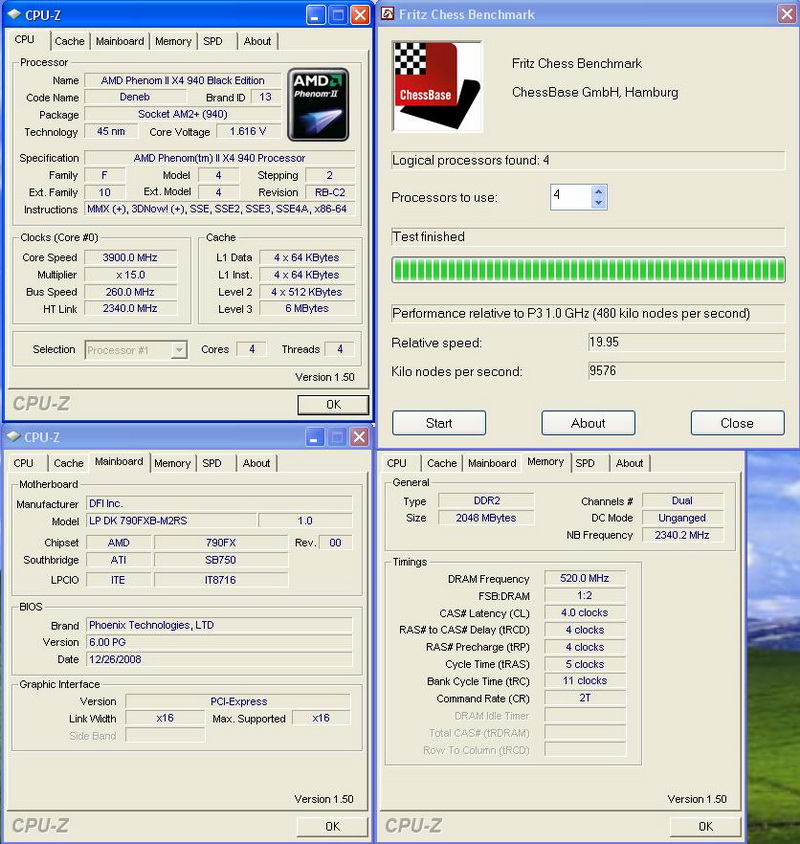
Task: Close the bottom-left CPU-Z Mainboard window
Action: click(x=359, y=437)
